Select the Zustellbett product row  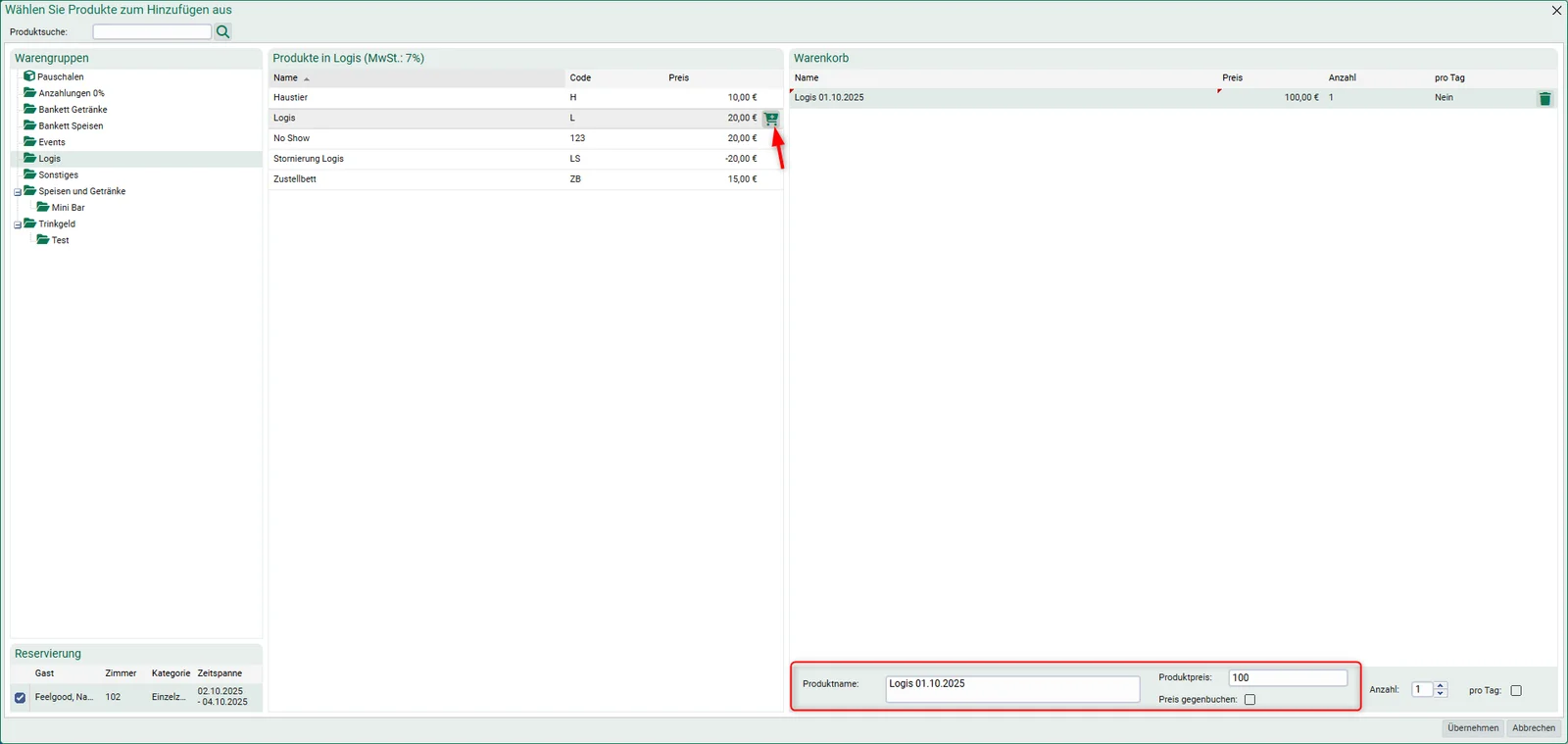pos(525,179)
